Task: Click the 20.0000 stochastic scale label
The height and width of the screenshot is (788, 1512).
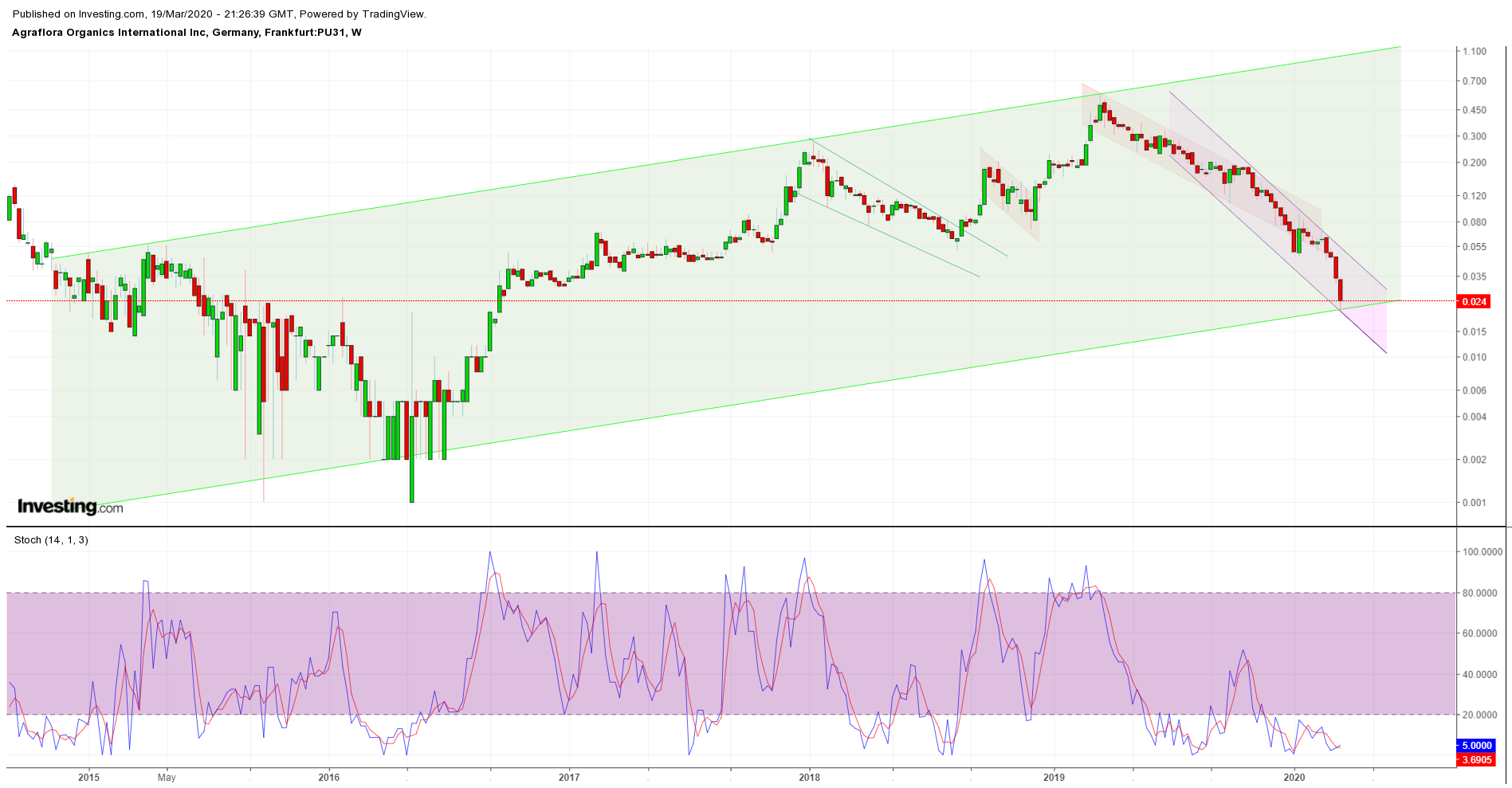Action: tap(1482, 715)
